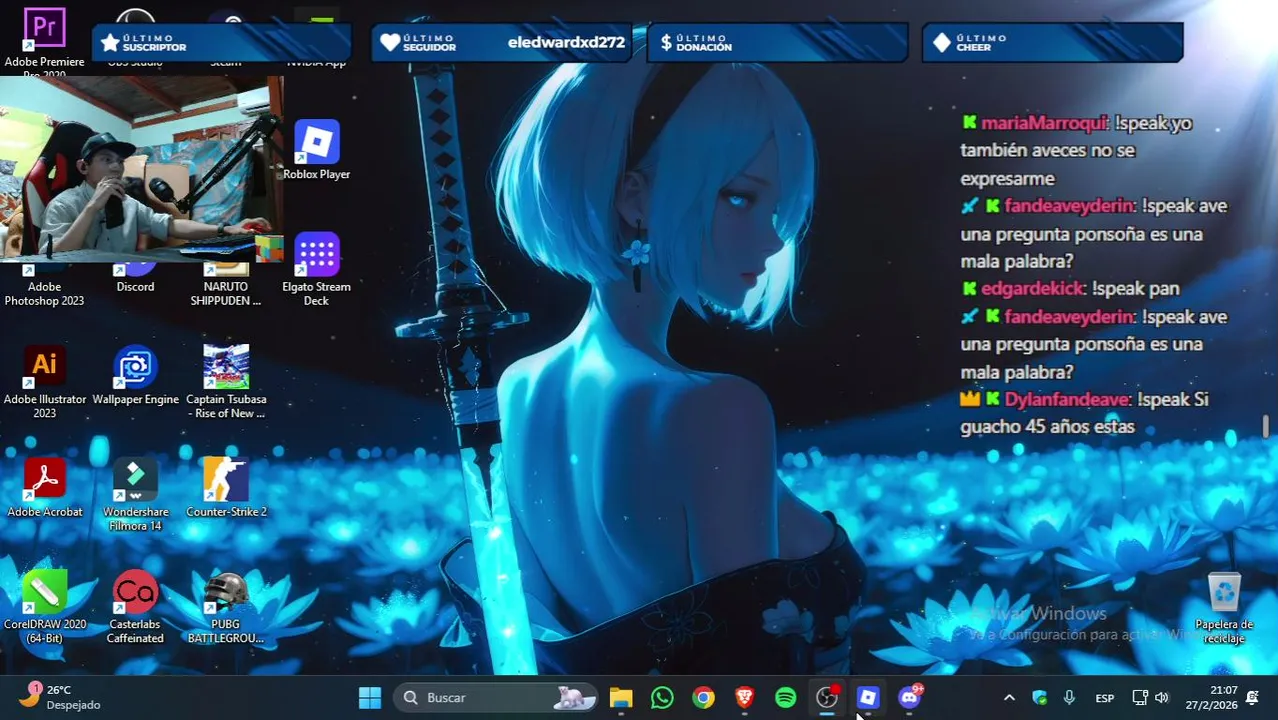The image size is (1278, 720).
Task: Click the Último Seguidor eledwardxd272 panel
Action: pos(502,43)
